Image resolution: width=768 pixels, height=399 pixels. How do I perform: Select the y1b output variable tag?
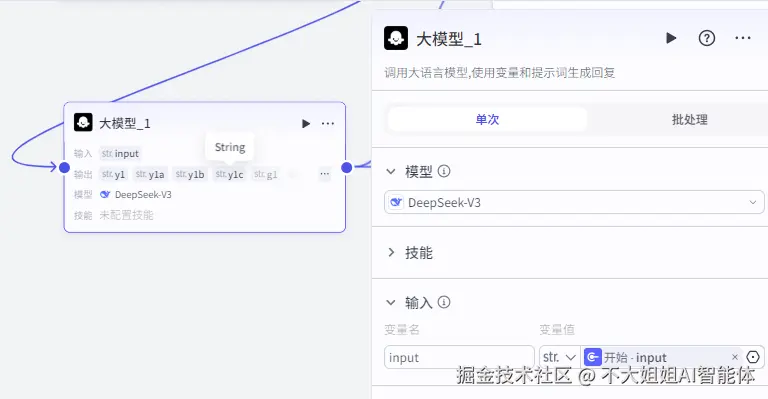190,174
